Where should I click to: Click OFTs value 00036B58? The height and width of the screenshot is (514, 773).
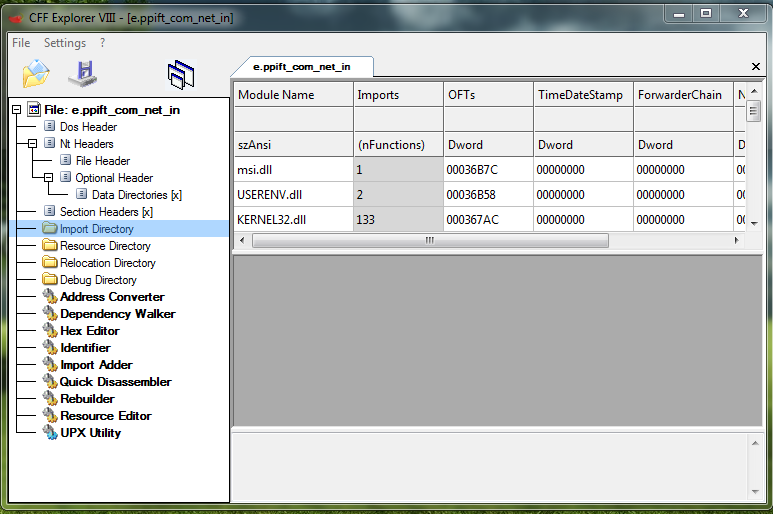[x=489, y=195]
